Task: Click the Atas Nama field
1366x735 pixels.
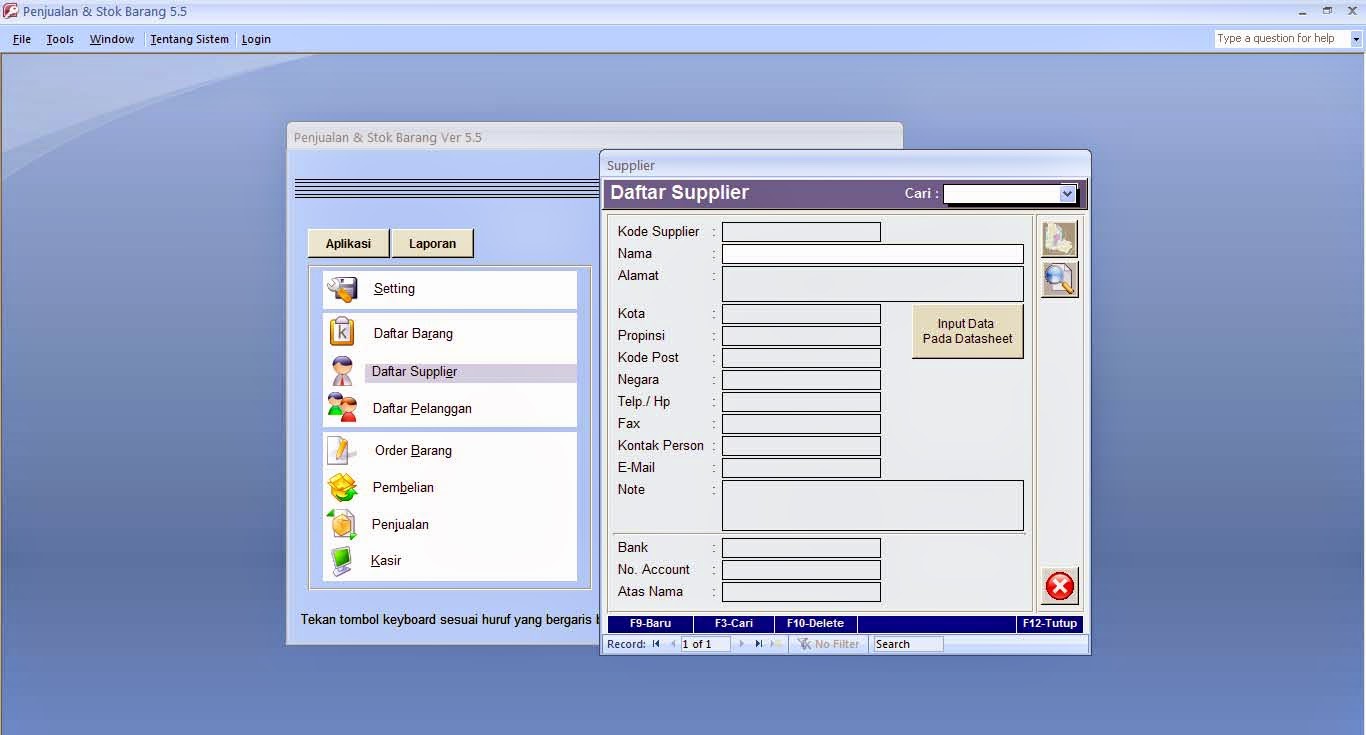Action: click(801, 592)
